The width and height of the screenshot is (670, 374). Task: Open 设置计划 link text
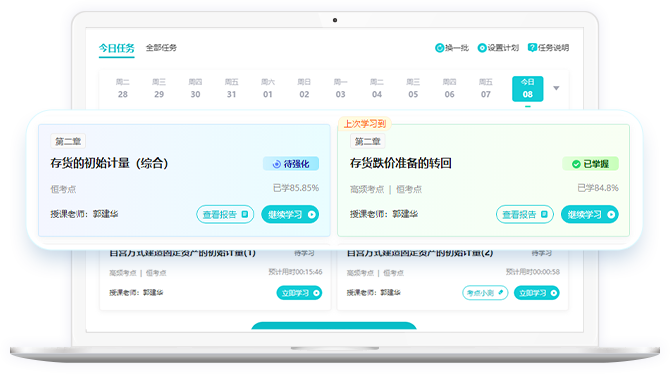pos(503,48)
